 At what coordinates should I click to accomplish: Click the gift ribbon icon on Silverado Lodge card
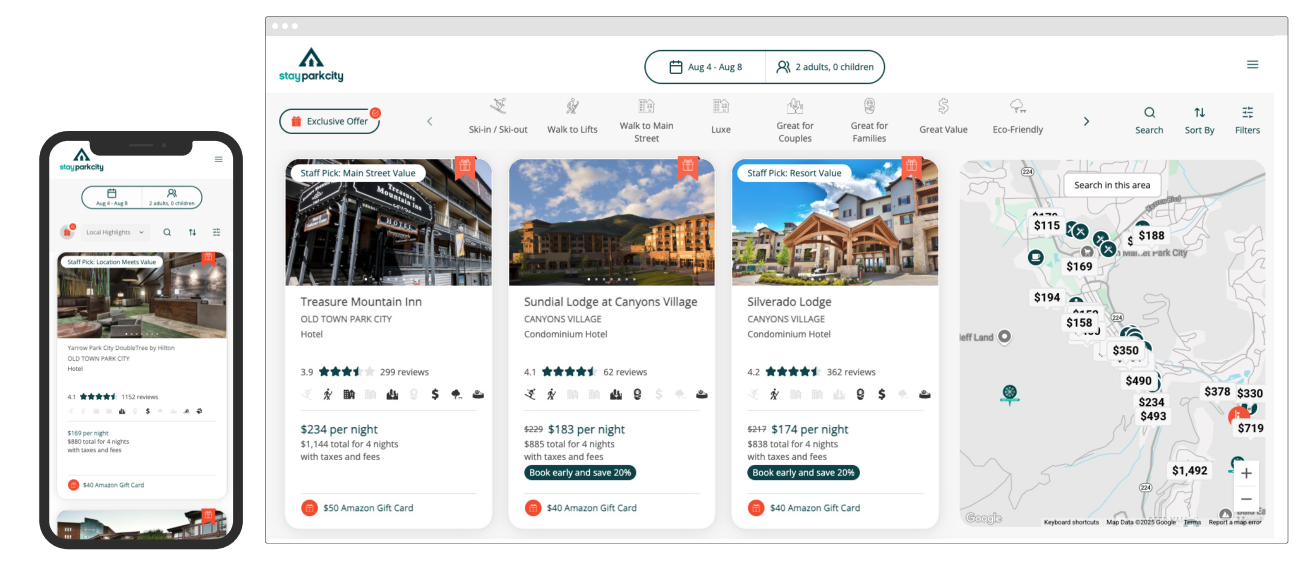click(x=911, y=167)
